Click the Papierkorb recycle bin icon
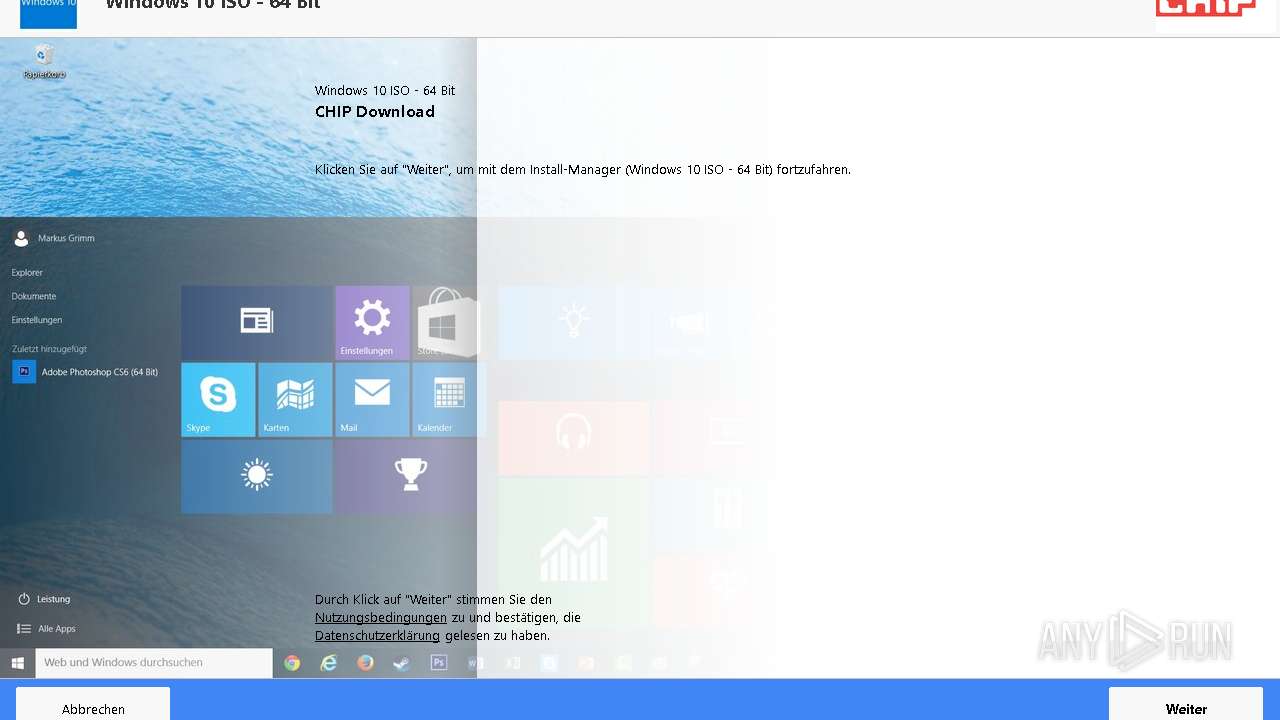The width and height of the screenshot is (1280, 720). 44,61
